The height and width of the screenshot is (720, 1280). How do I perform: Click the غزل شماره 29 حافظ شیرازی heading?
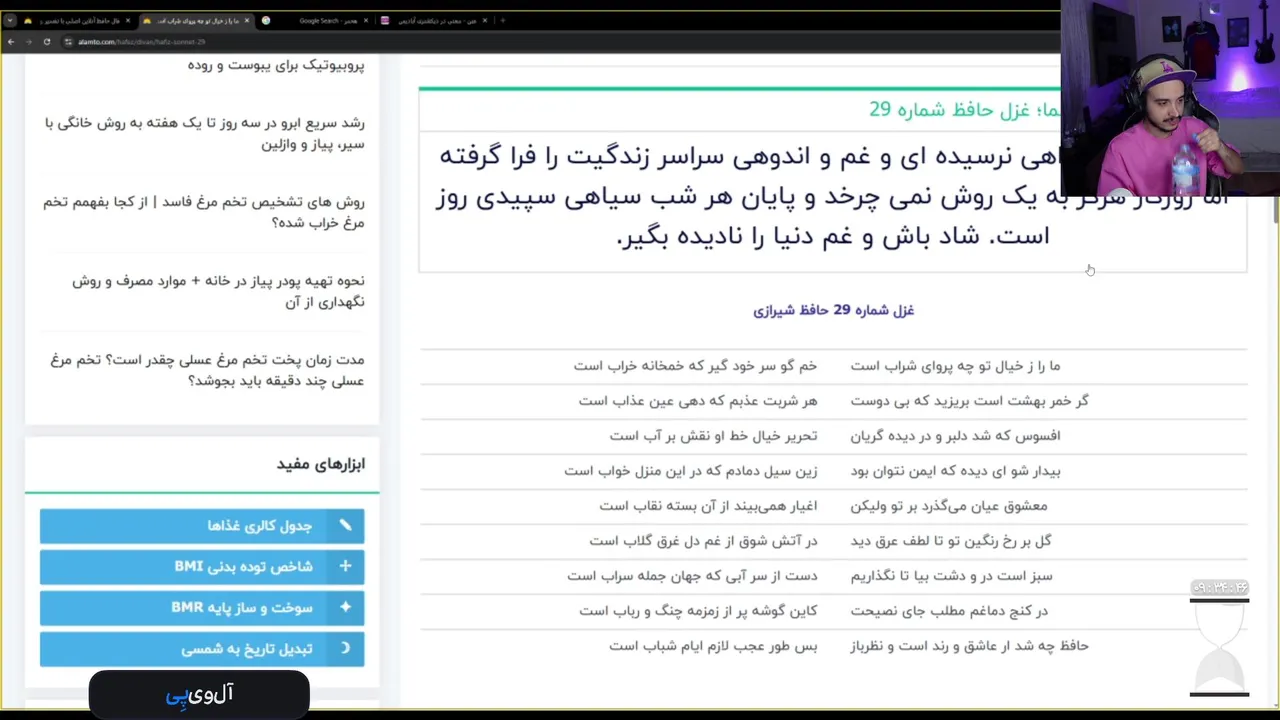coord(833,310)
